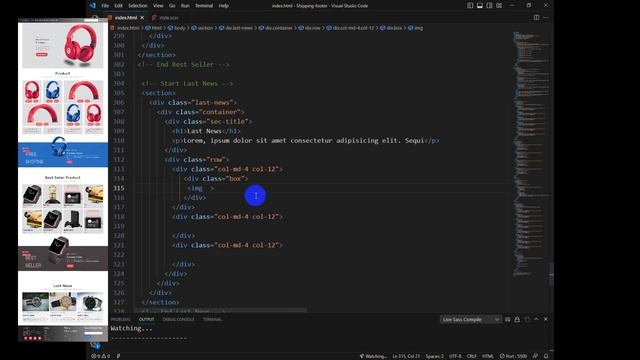Open the Run menu
The image size is (640, 360).
tap(185, 6)
